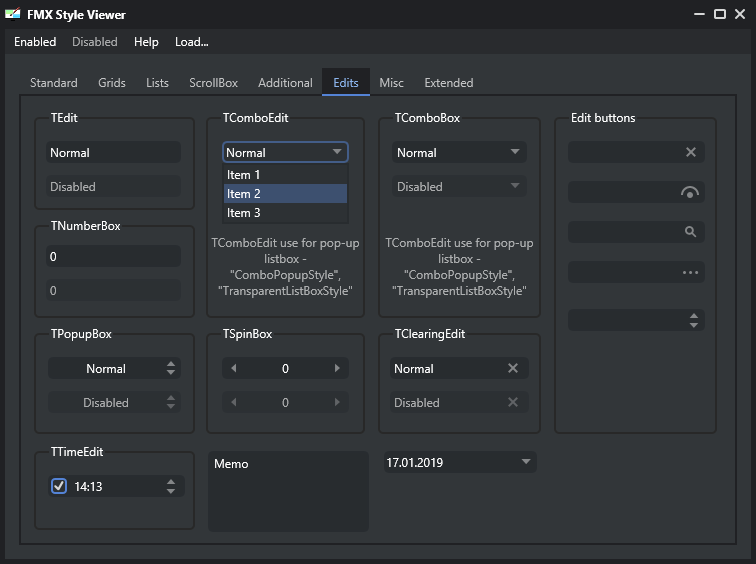Click the spin arrows in the last Edit buttons field
756x564 pixels.
coord(693,321)
